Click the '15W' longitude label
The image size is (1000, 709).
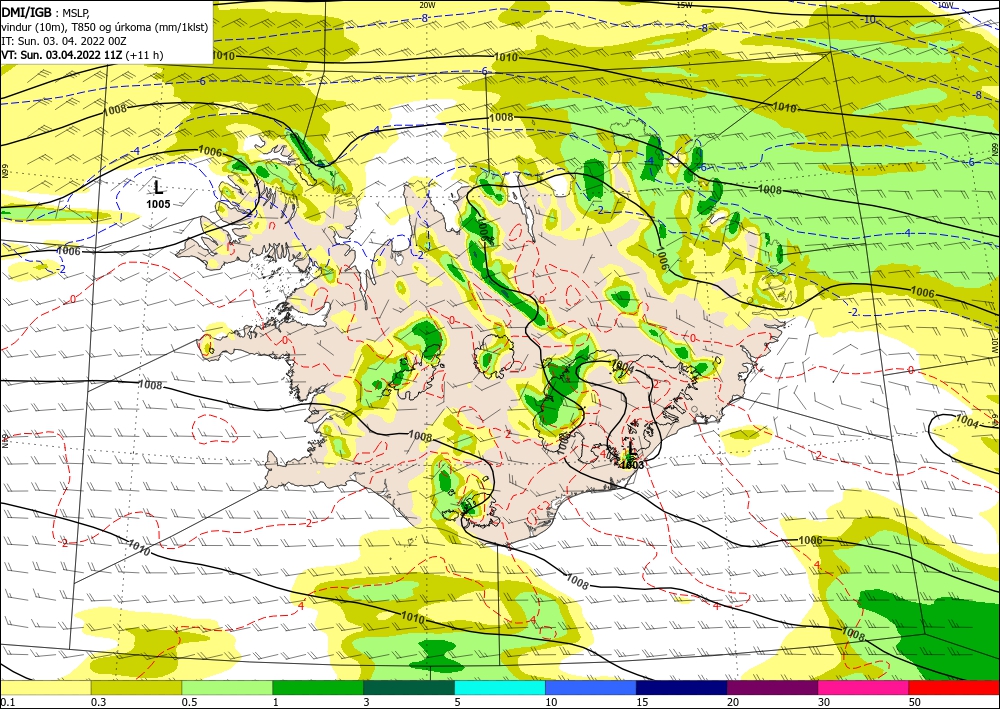(x=684, y=4)
